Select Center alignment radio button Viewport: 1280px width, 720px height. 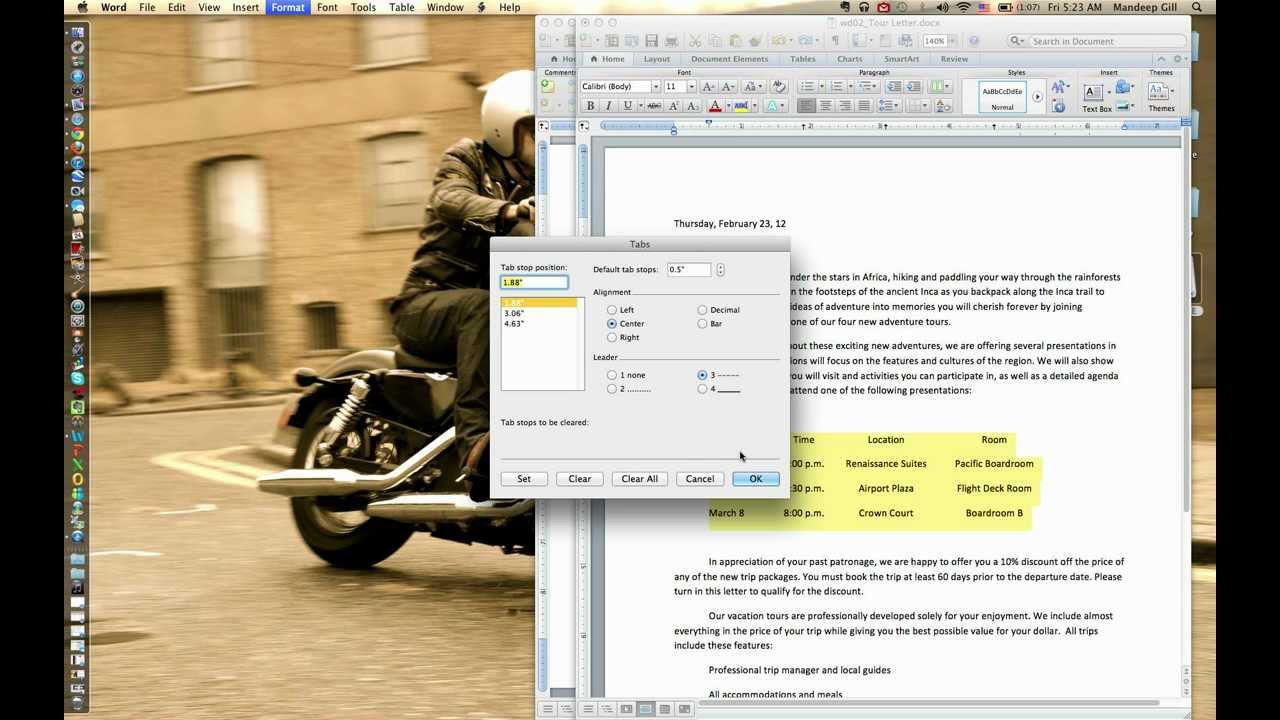coord(612,324)
